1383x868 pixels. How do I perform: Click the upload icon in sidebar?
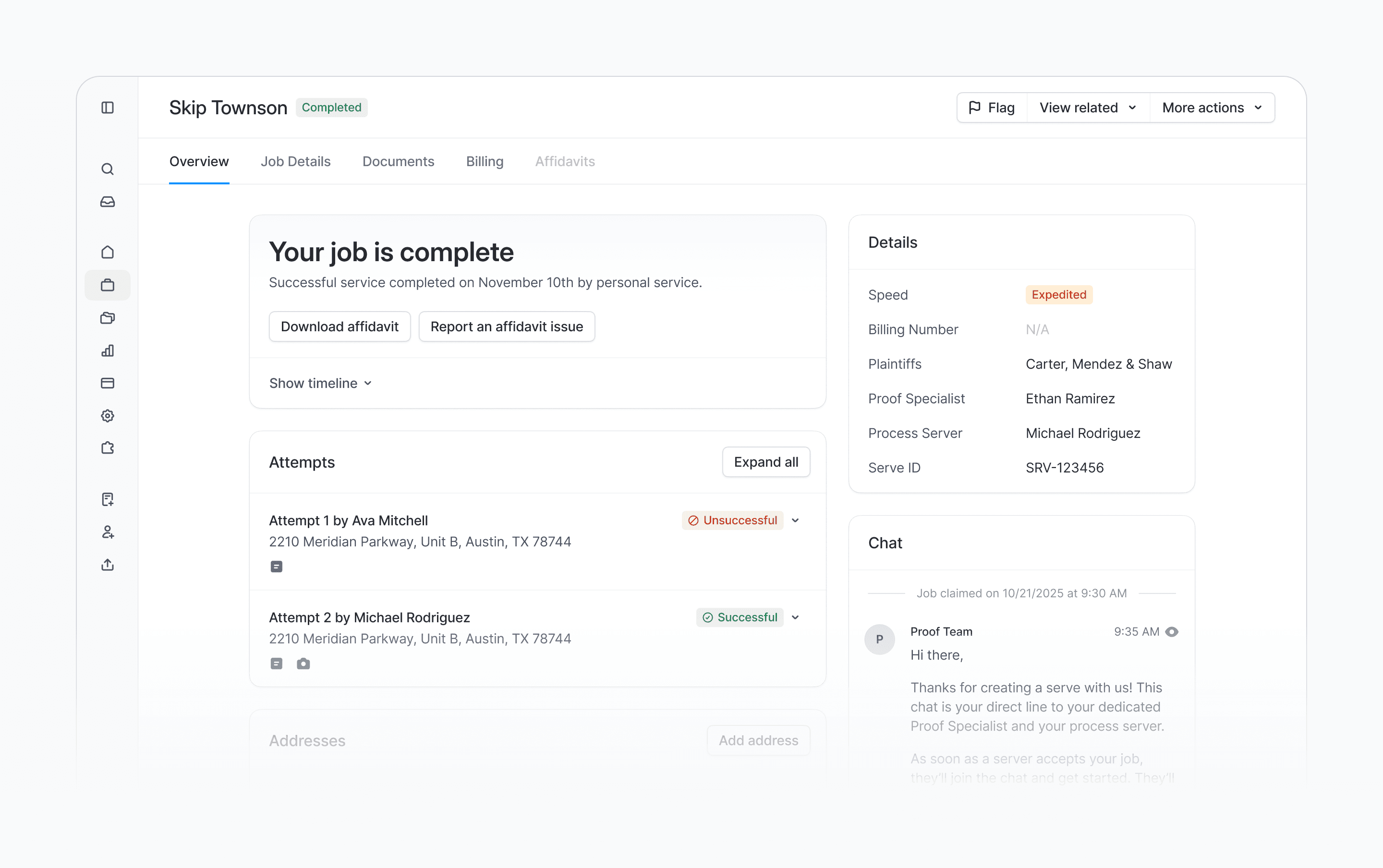tap(108, 565)
